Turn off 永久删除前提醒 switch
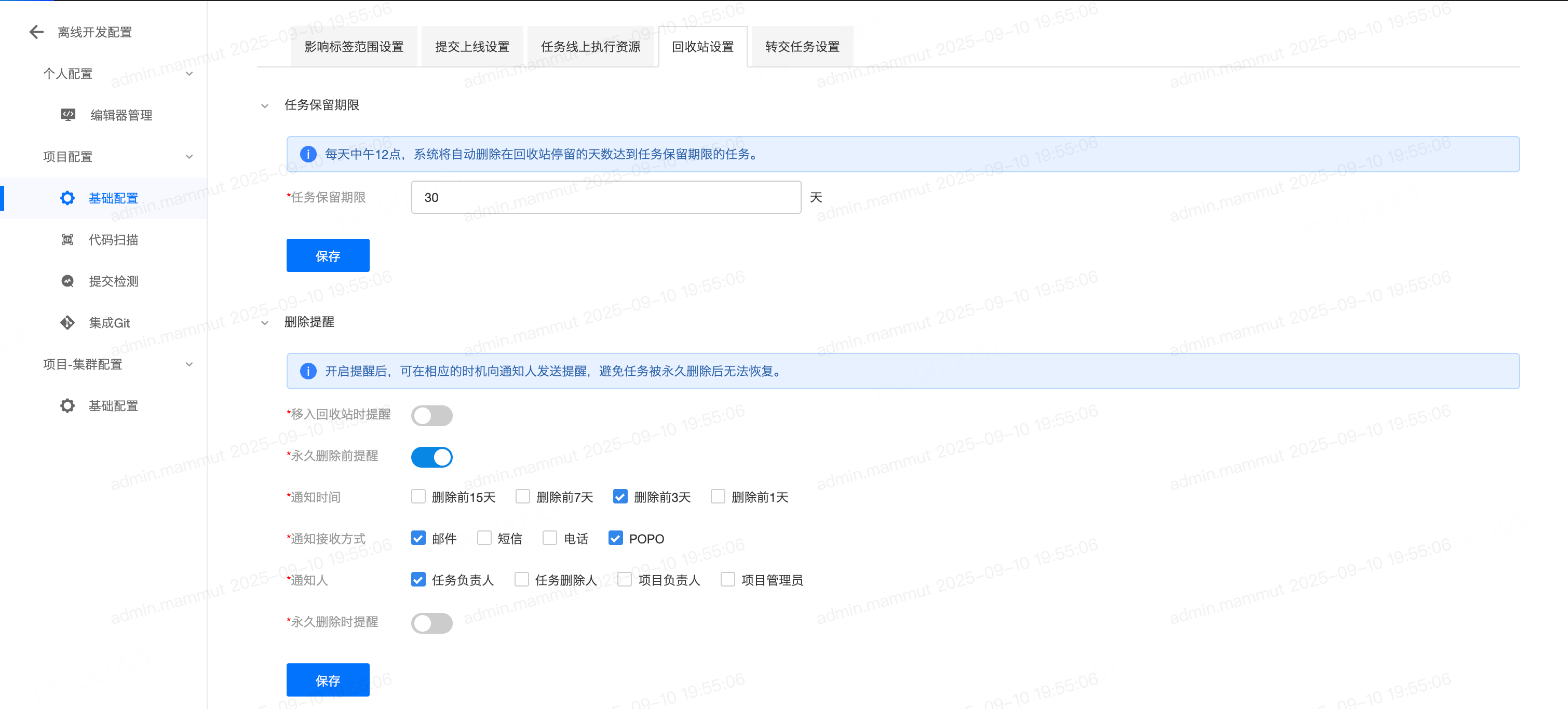 [431, 456]
